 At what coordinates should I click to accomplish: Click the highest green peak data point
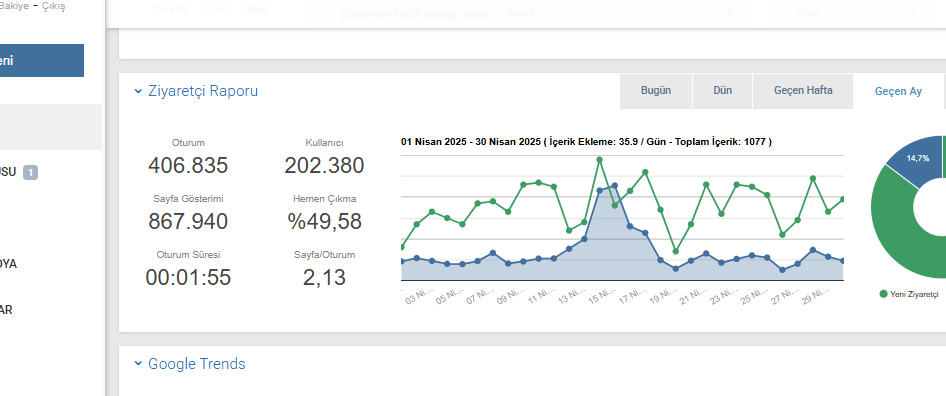pos(599,160)
